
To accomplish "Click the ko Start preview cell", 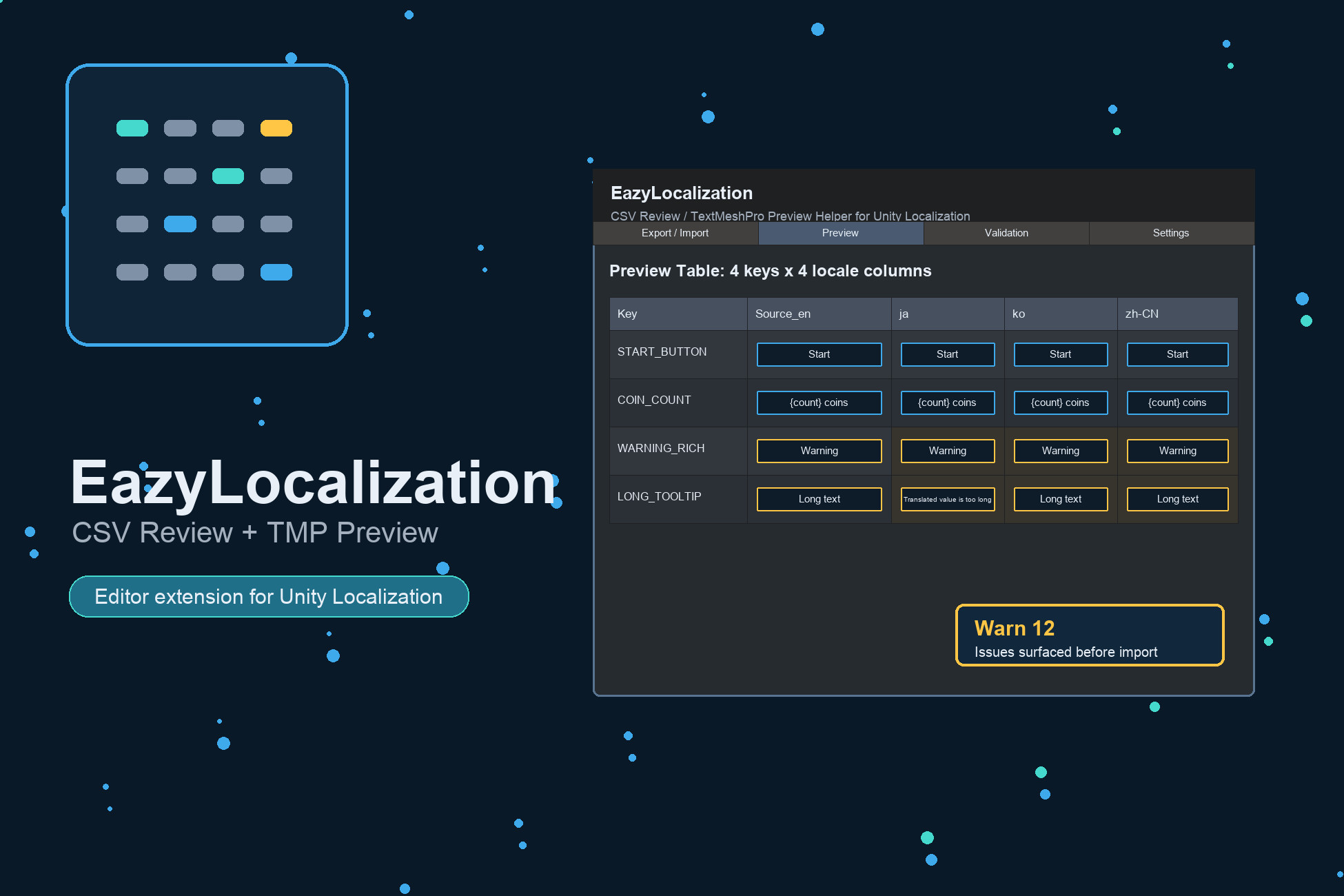I will (x=1061, y=354).
